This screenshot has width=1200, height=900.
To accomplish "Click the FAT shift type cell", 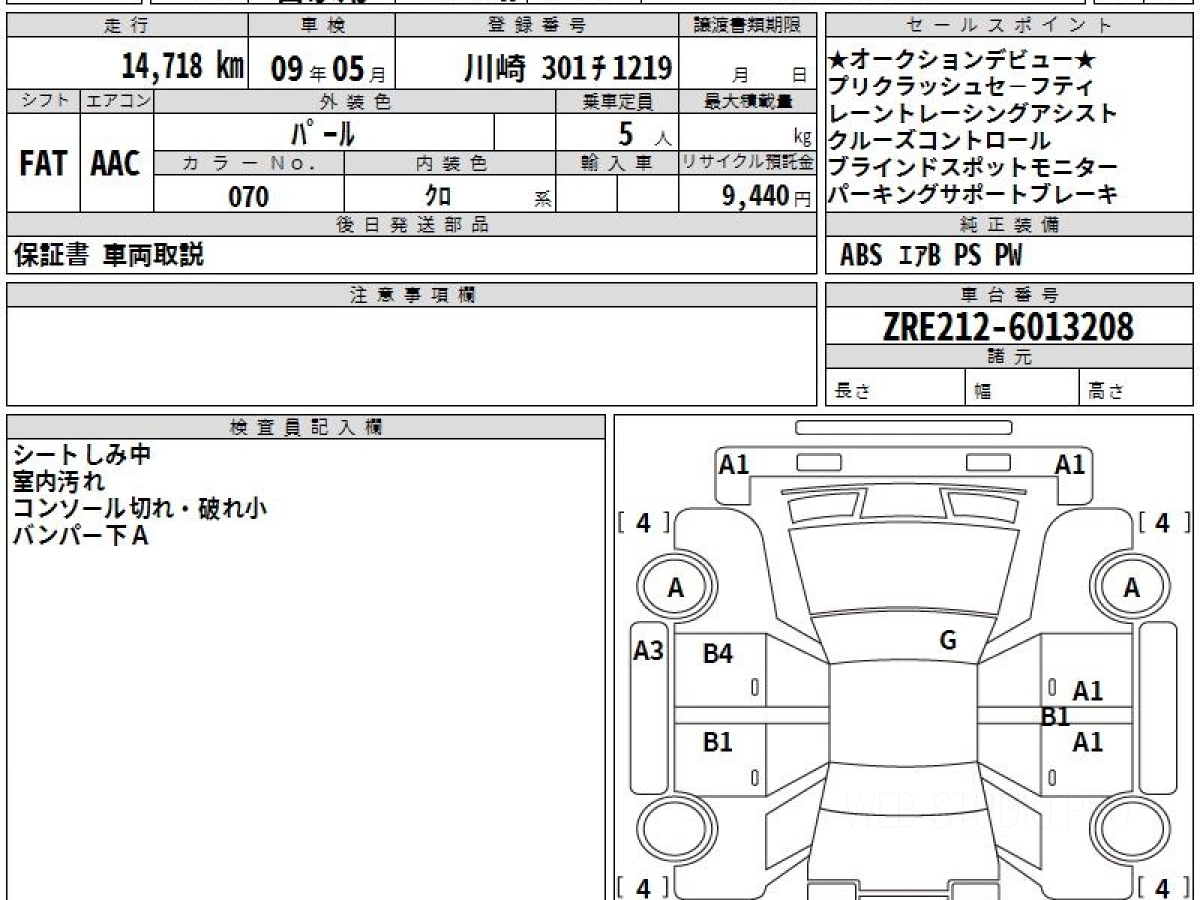I will 43,164.
